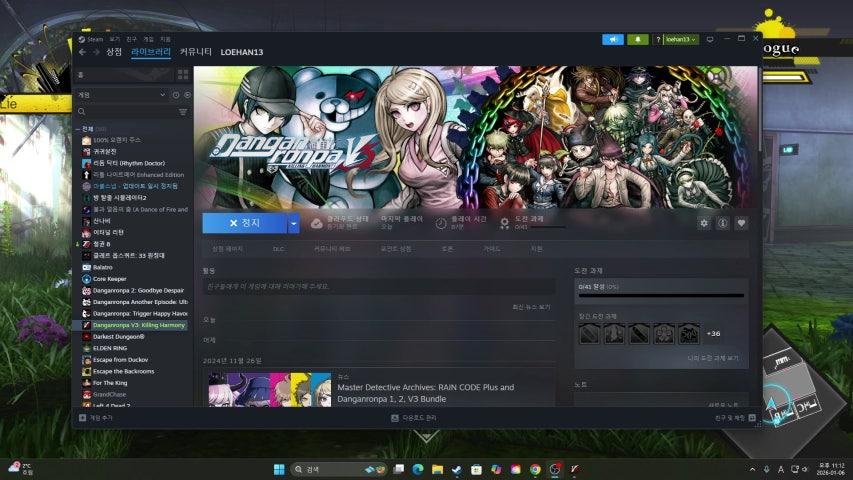Expand the dropdown arrow beside the stop button
Image resolution: width=853 pixels, height=480 pixels.
point(293,223)
